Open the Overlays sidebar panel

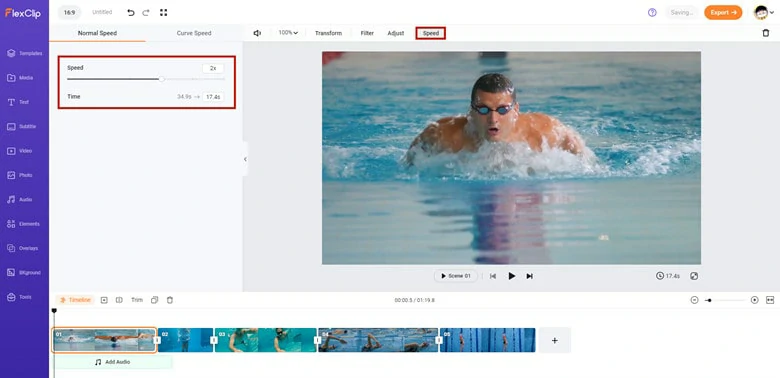tap(22, 248)
